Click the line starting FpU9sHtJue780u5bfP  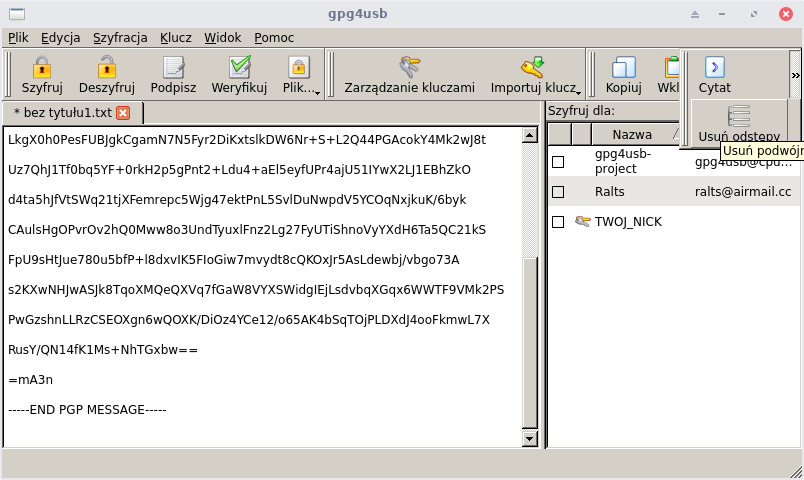233,260
